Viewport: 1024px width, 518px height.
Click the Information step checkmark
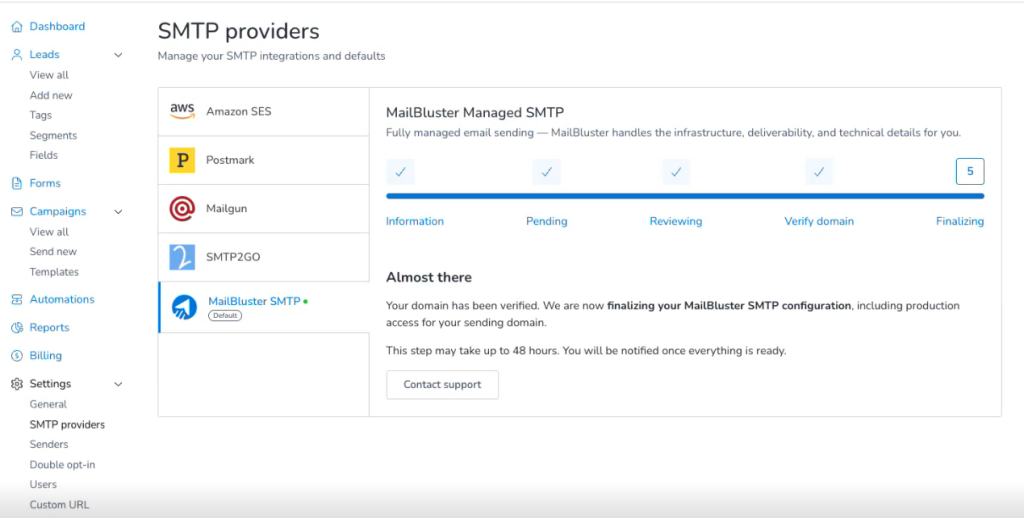[400, 172]
